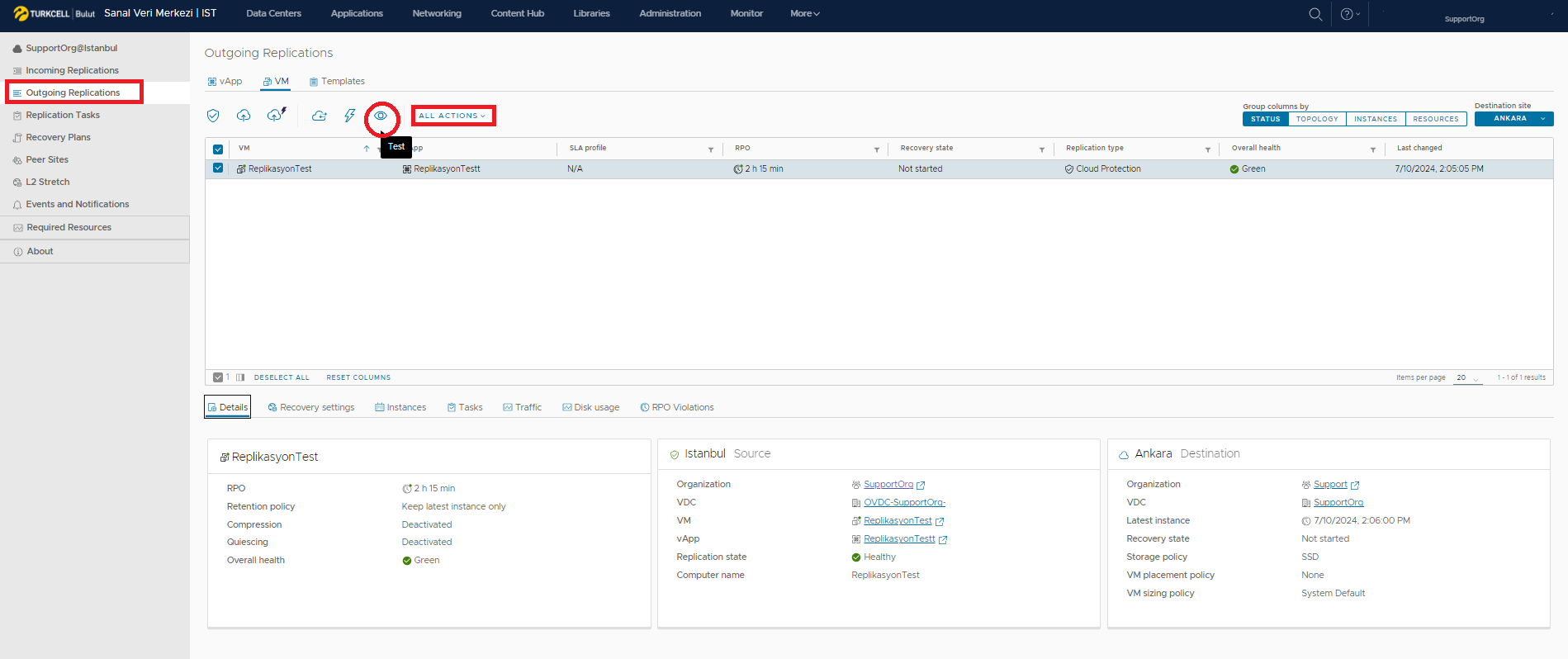Viewport: 1568px width, 659px height.
Task: Open the Disk usage tab
Action: pos(590,407)
